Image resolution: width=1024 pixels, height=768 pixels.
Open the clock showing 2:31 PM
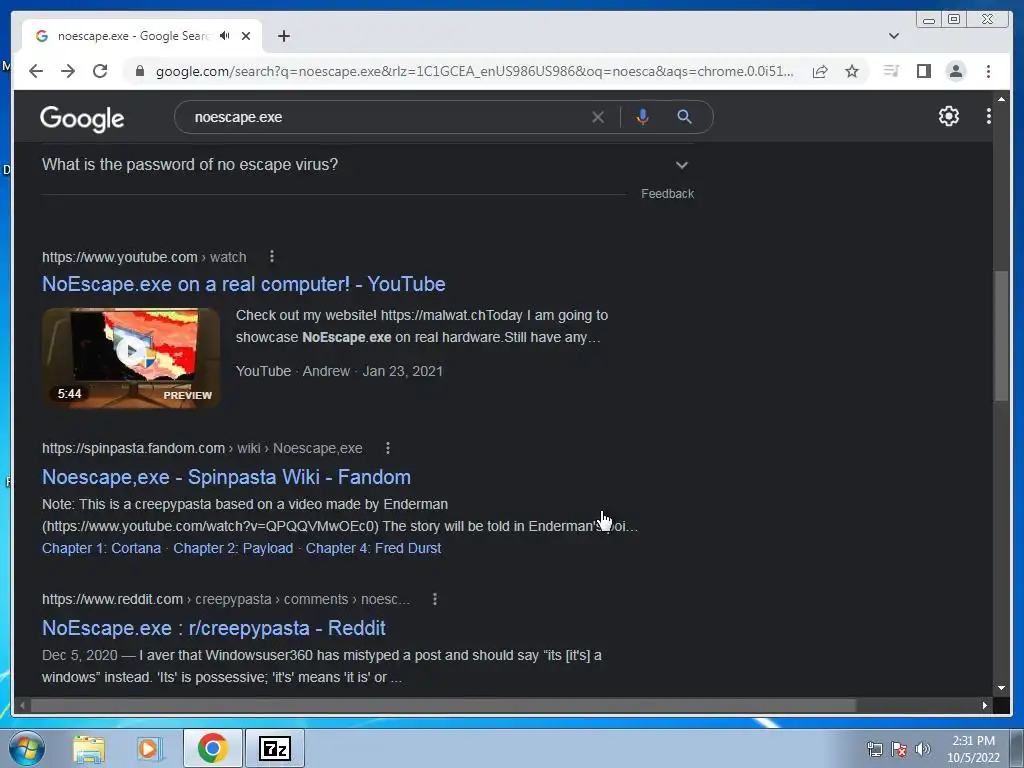(x=973, y=749)
